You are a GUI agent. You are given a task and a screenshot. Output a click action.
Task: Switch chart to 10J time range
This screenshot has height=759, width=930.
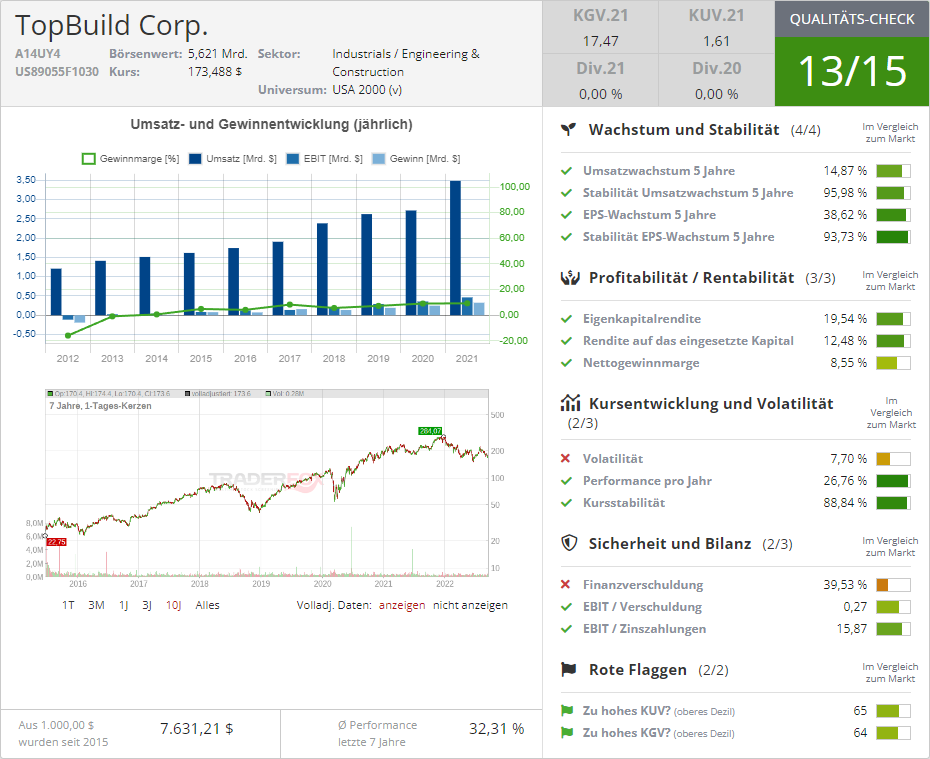pyautogui.click(x=174, y=605)
